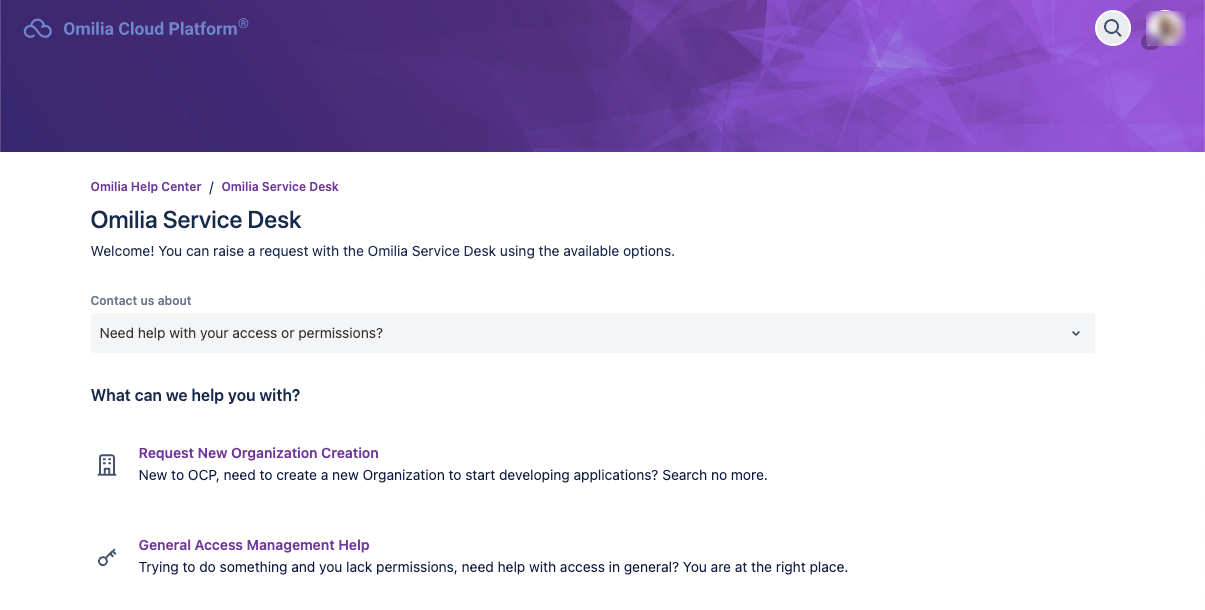Click the 'Contact us about' field label
The height and width of the screenshot is (610, 1205).
pyautogui.click(x=141, y=300)
